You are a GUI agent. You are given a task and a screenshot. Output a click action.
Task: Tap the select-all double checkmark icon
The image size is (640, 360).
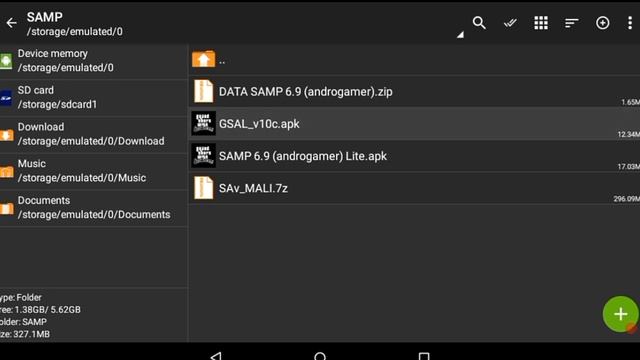click(510, 23)
